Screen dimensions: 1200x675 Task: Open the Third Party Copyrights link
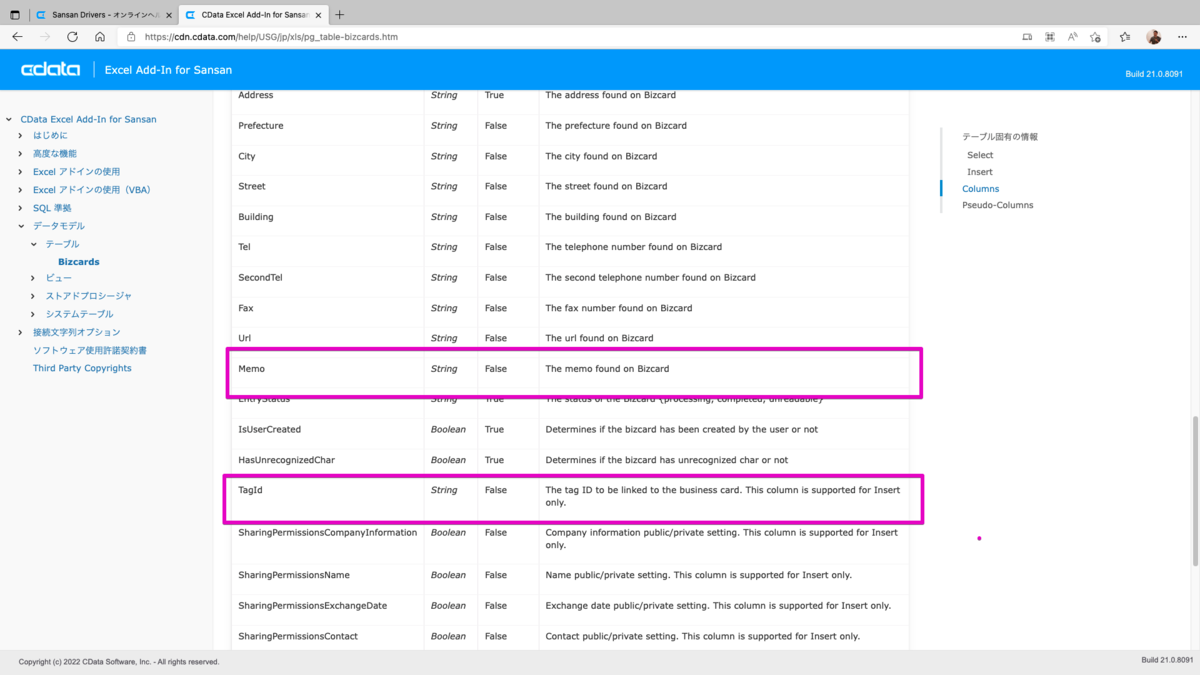(82, 368)
